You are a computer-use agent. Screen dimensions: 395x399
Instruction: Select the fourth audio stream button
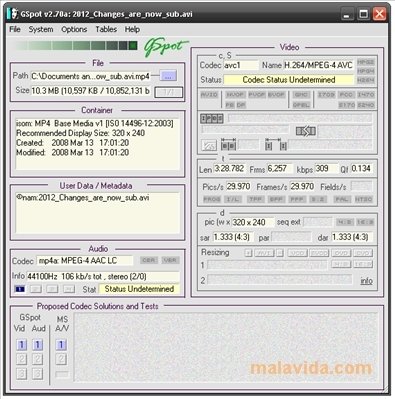tap(69, 289)
